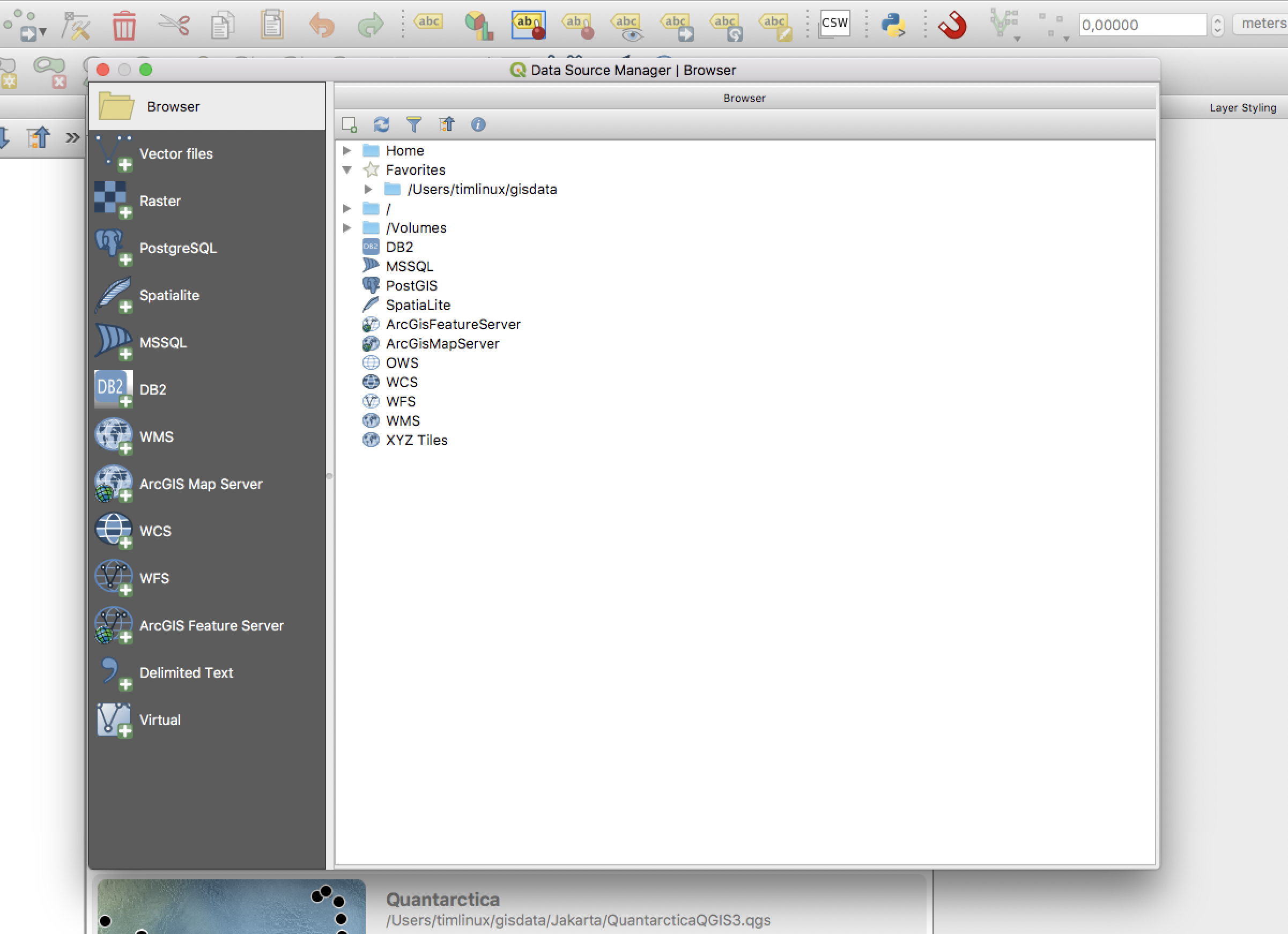Select WCS in browser tree
This screenshot has height=934, width=1288.
click(x=402, y=382)
